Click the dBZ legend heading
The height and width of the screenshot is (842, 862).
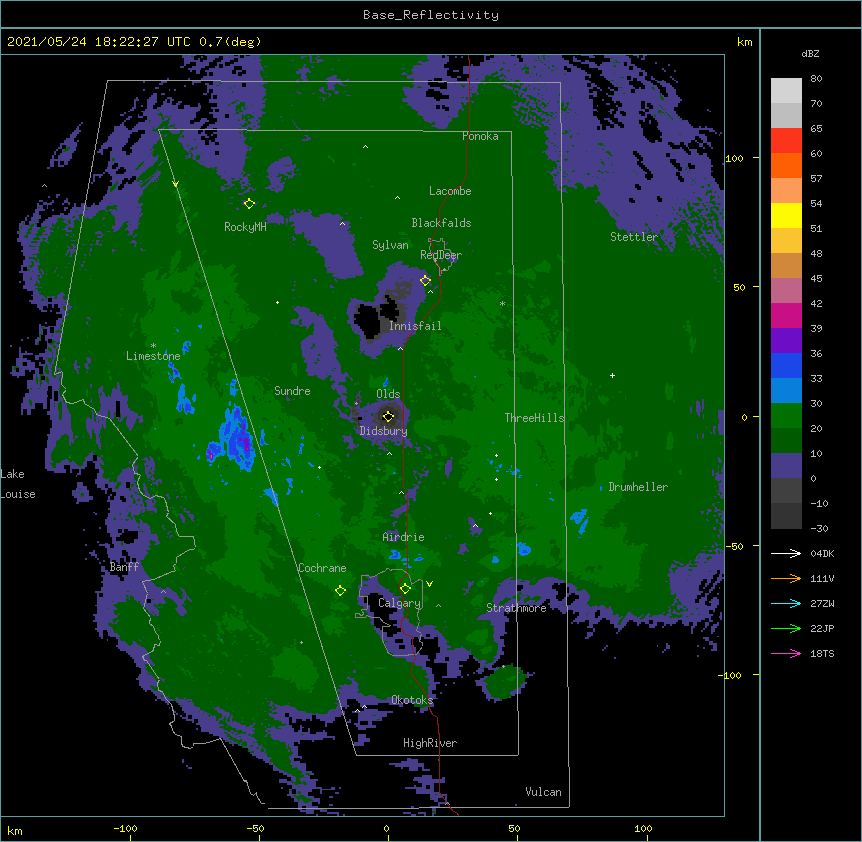(x=810, y=54)
